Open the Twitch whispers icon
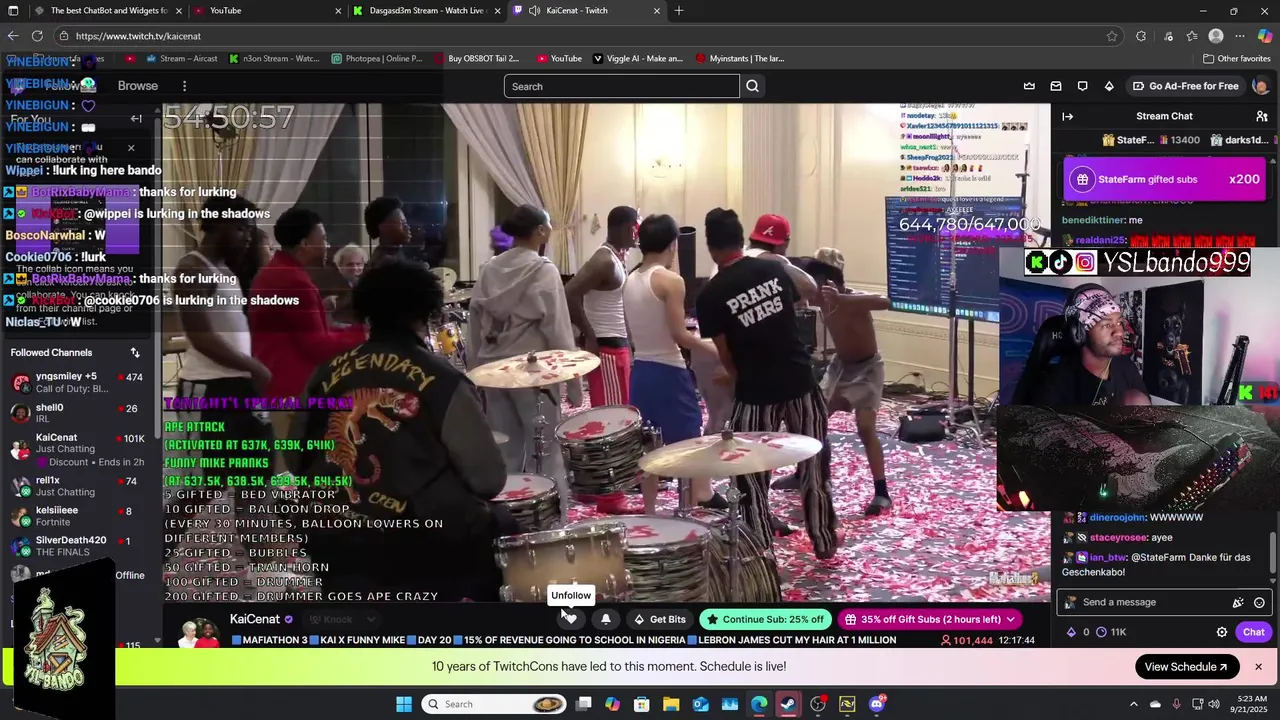 point(1082,86)
